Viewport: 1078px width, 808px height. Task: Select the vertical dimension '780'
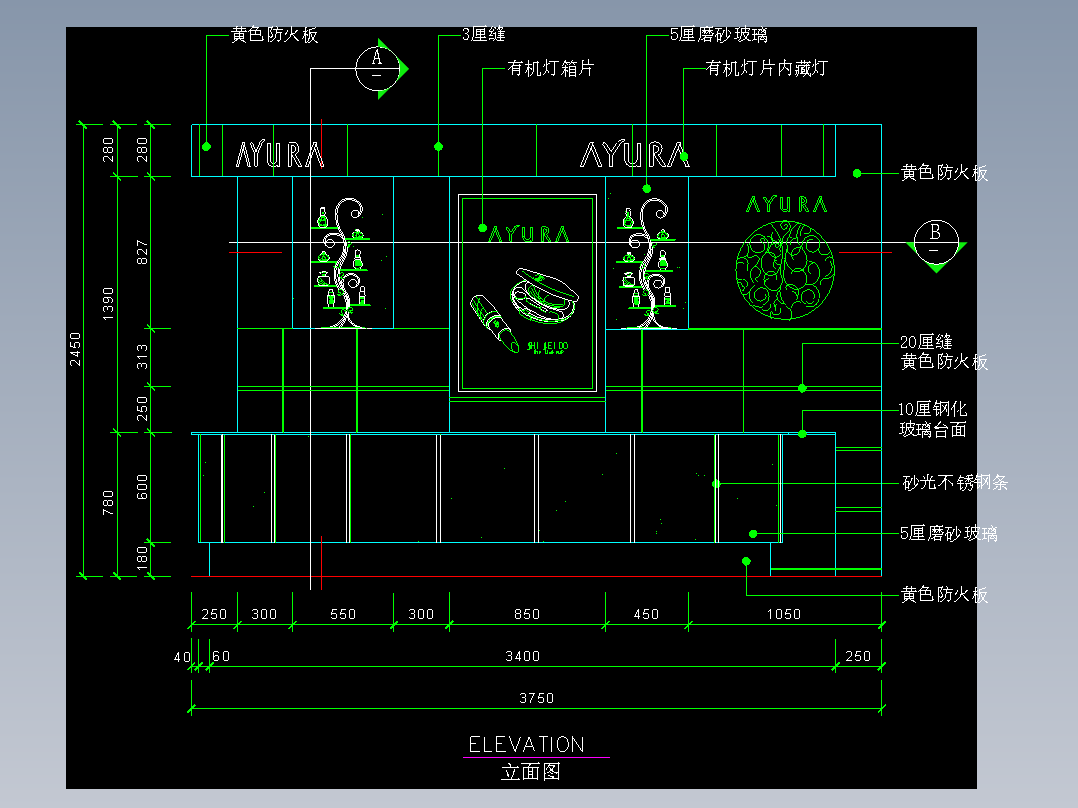(x=108, y=503)
